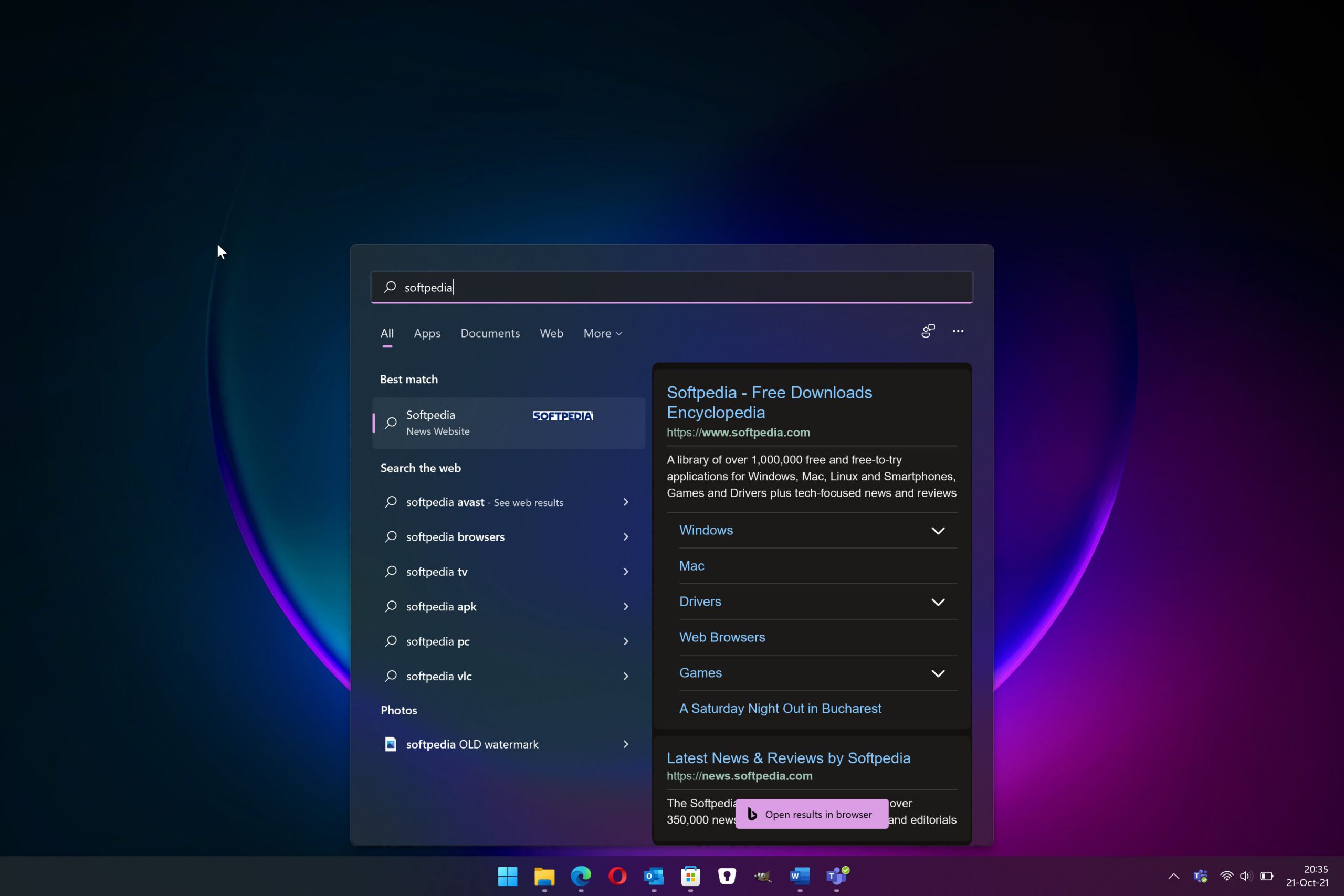Click Open results in browser button
The height and width of the screenshot is (896, 1344).
(812, 814)
